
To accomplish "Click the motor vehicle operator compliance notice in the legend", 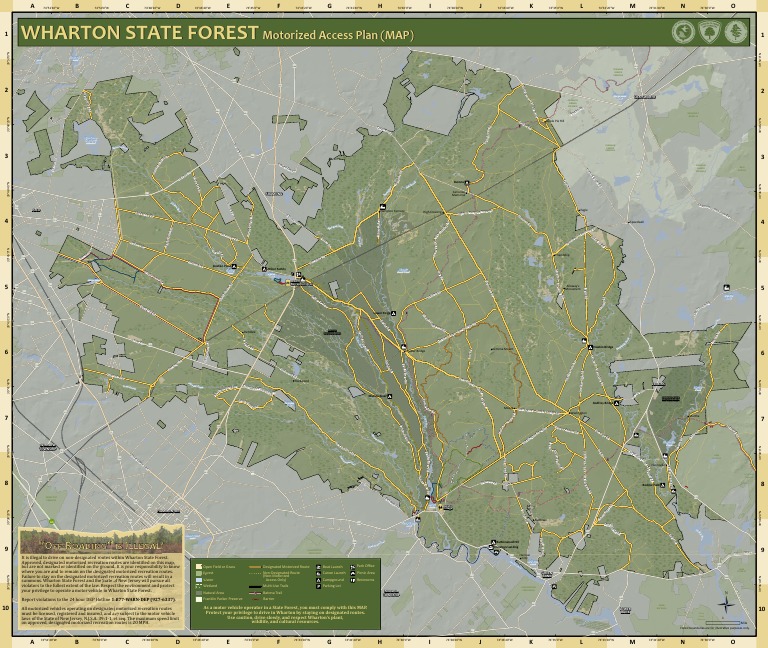I will coord(285,614).
